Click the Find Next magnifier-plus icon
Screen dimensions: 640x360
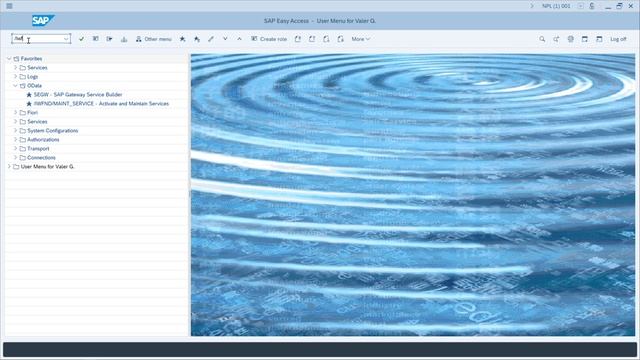[556, 39]
